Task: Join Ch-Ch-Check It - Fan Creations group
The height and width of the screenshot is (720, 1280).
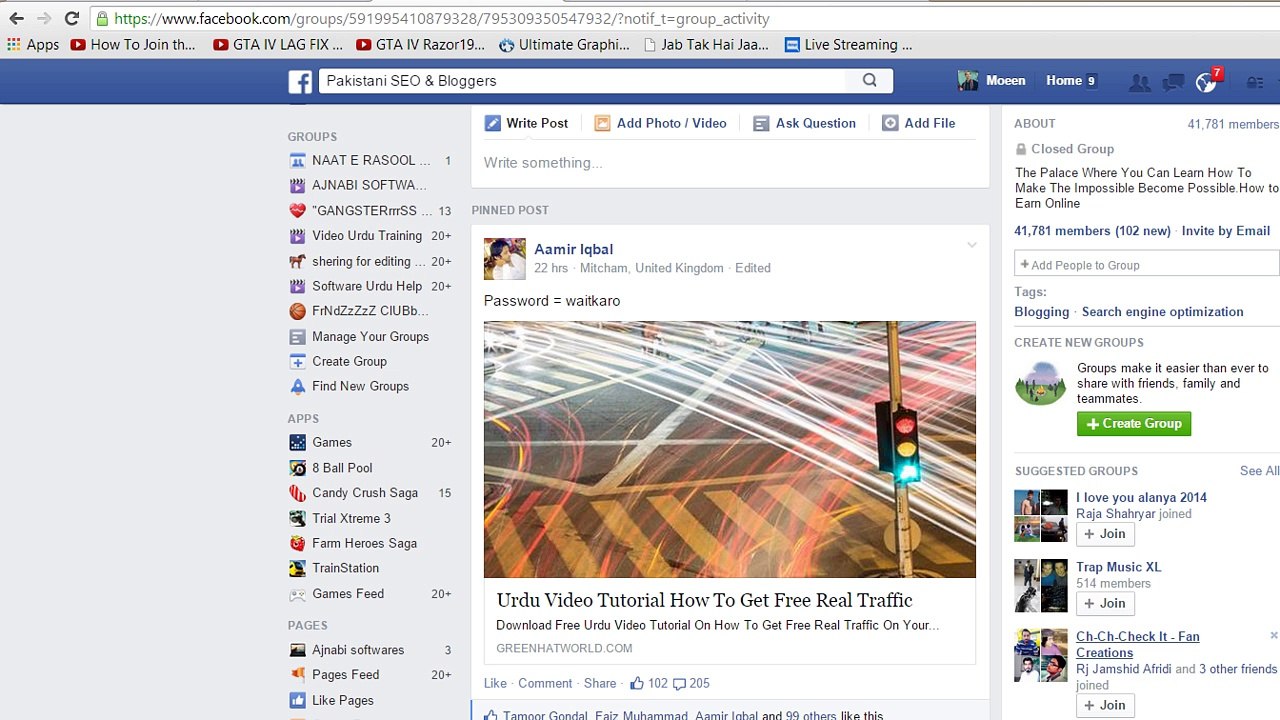Action: tap(1105, 705)
